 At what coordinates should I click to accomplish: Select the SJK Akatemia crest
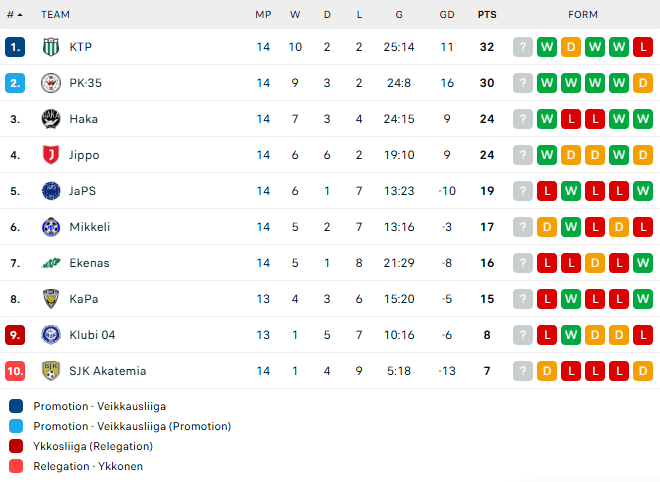pos(51,371)
